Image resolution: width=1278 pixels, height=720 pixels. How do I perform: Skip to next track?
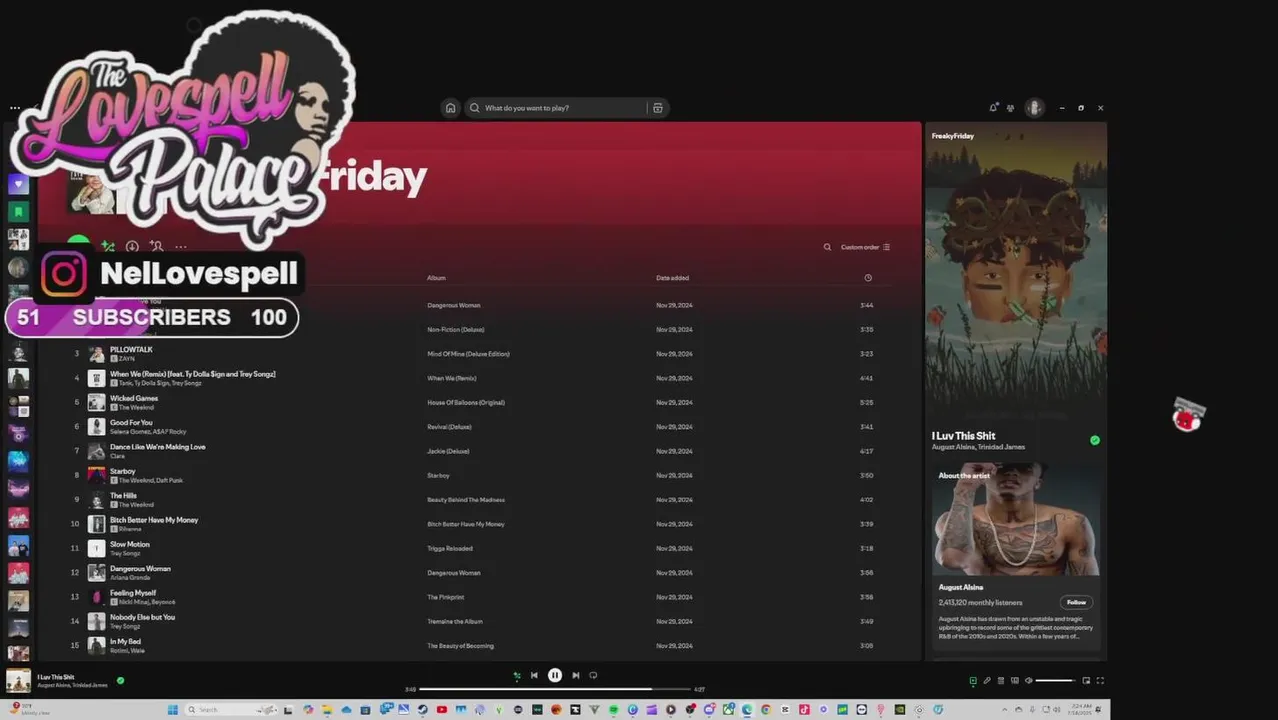click(x=575, y=675)
